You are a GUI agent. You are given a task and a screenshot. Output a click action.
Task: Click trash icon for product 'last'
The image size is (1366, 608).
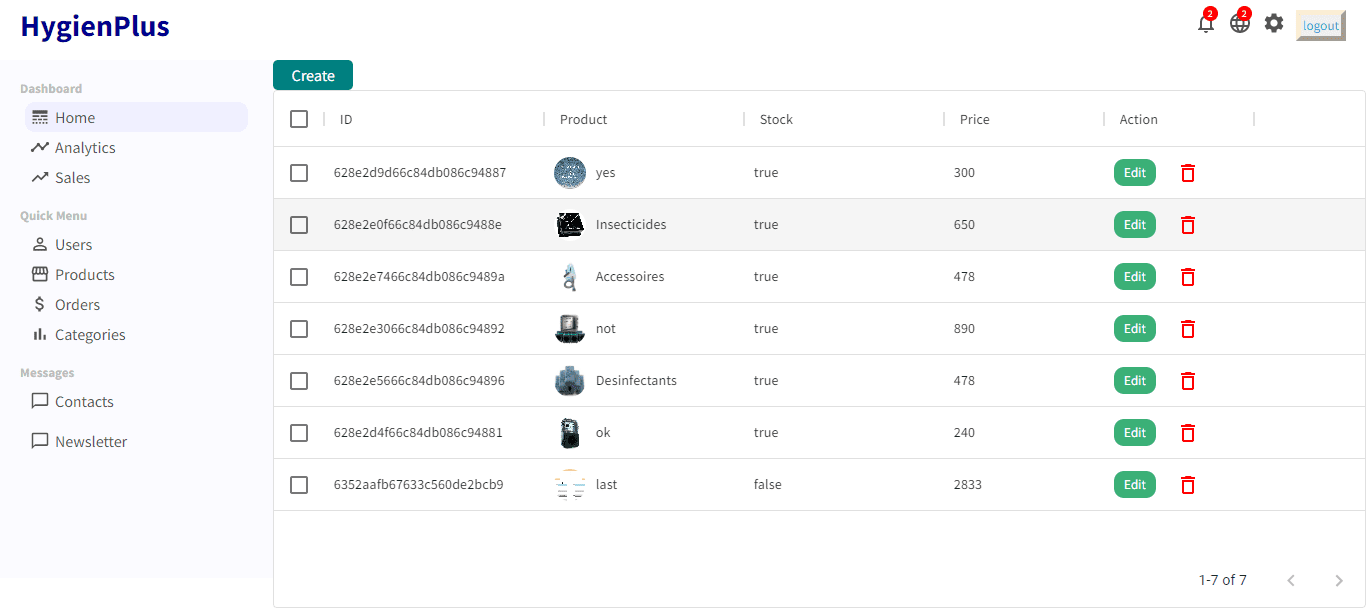[1188, 485]
